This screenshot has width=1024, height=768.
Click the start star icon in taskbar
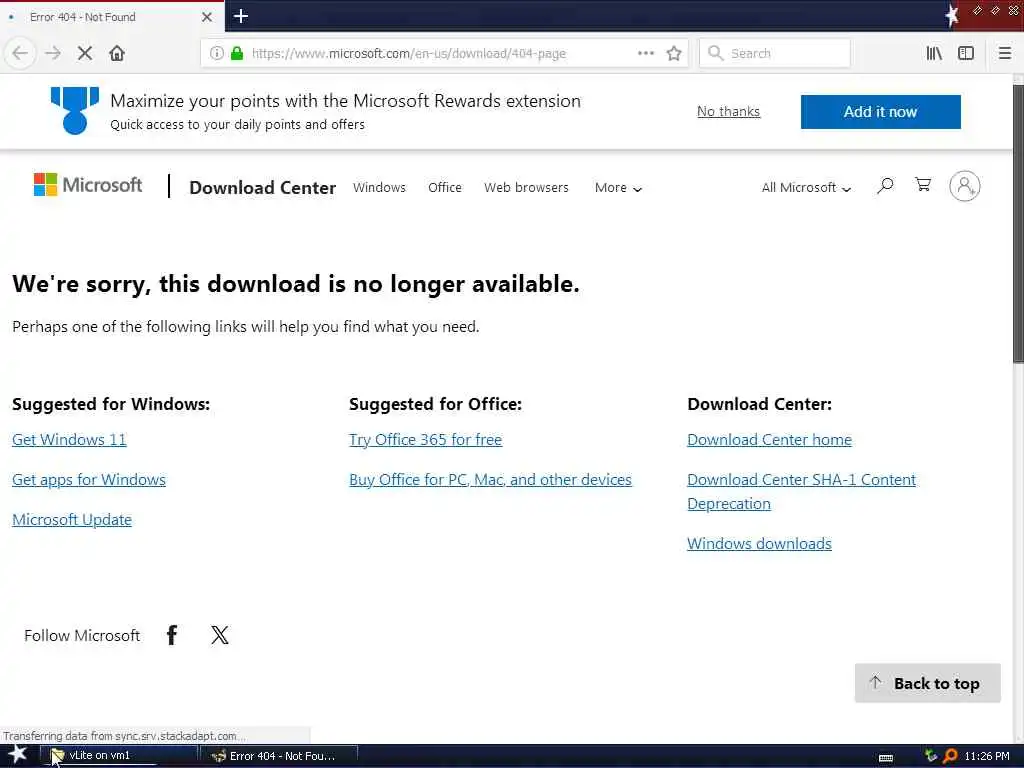pyautogui.click(x=16, y=755)
